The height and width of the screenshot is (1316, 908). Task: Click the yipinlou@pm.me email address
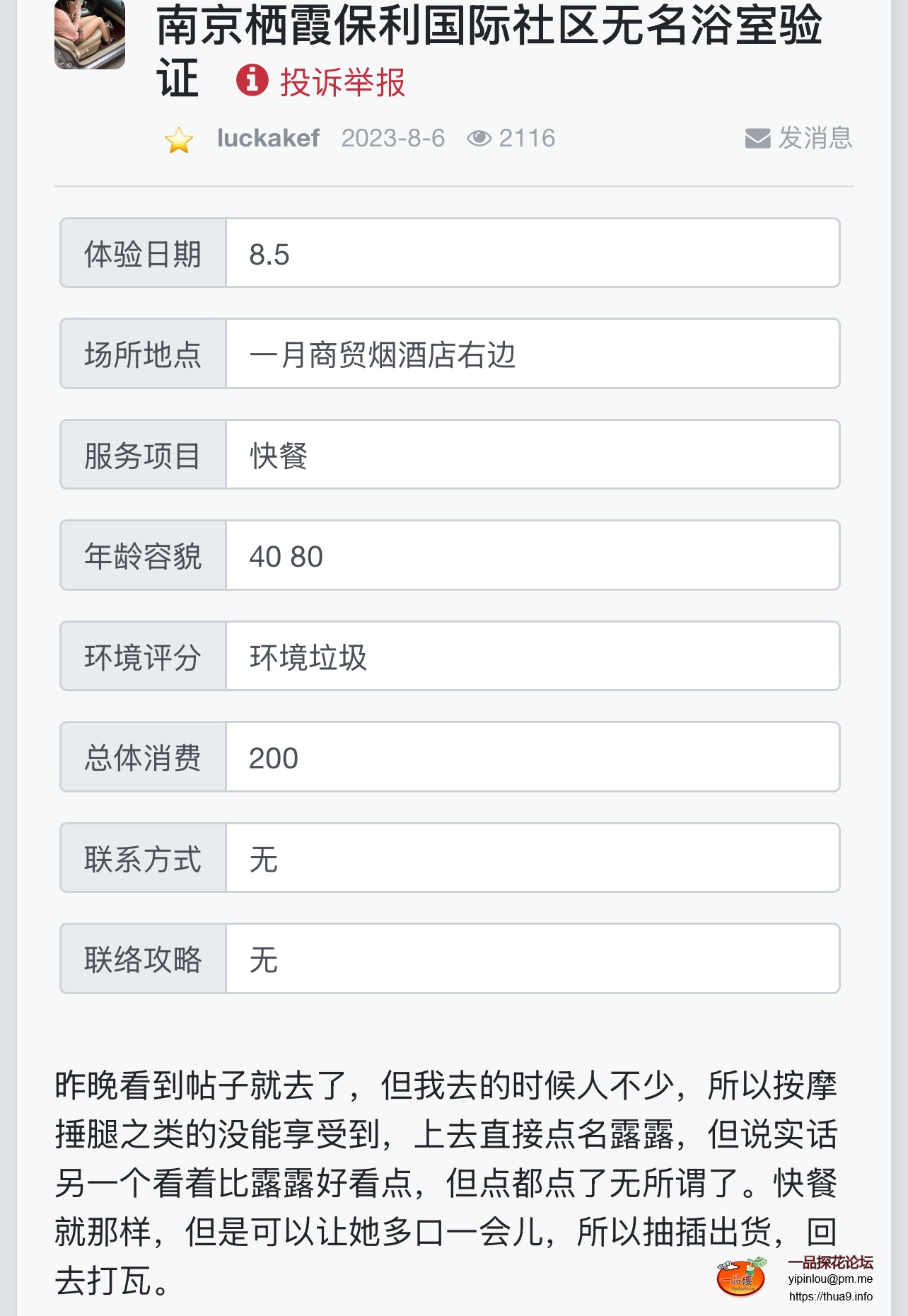pyautogui.click(x=830, y=1279)
